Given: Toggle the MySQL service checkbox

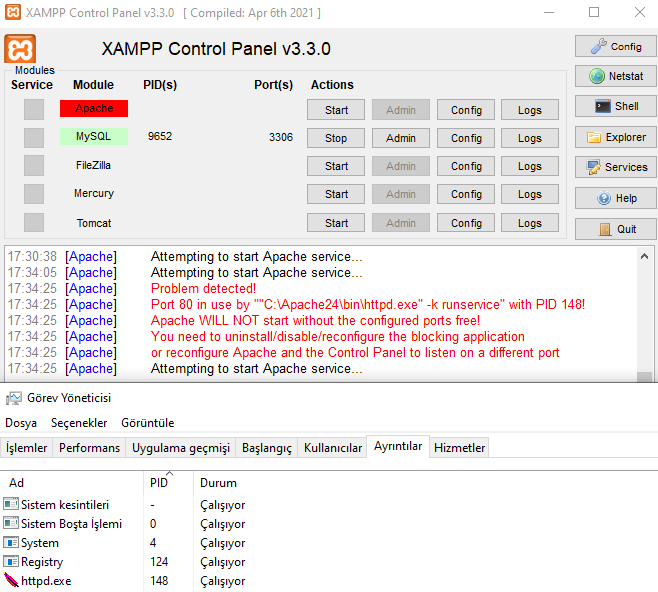Looking at the screenshot, I should tap(34, 138).
